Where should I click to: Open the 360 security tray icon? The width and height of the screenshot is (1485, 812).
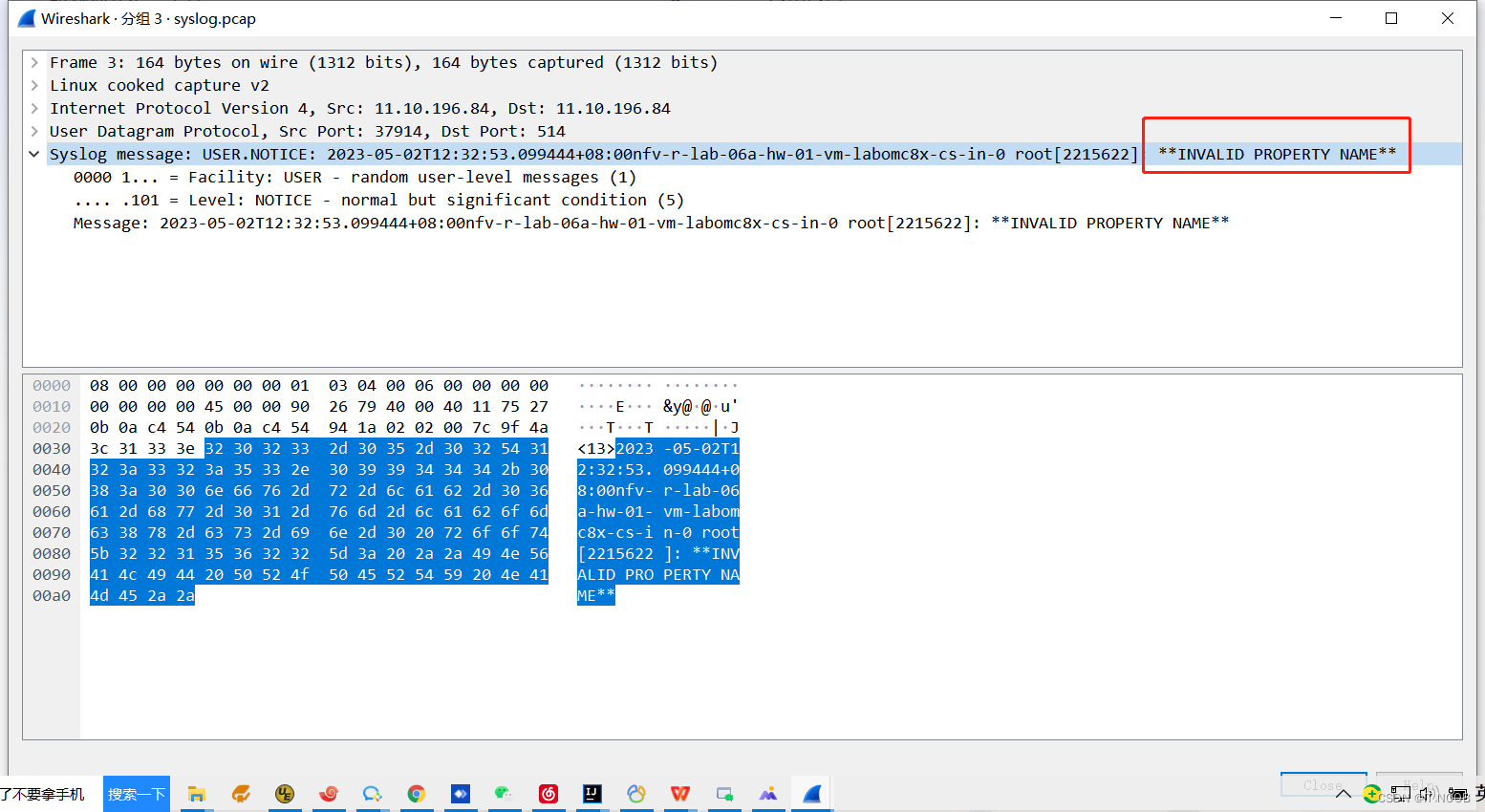tap(1371, 794)
